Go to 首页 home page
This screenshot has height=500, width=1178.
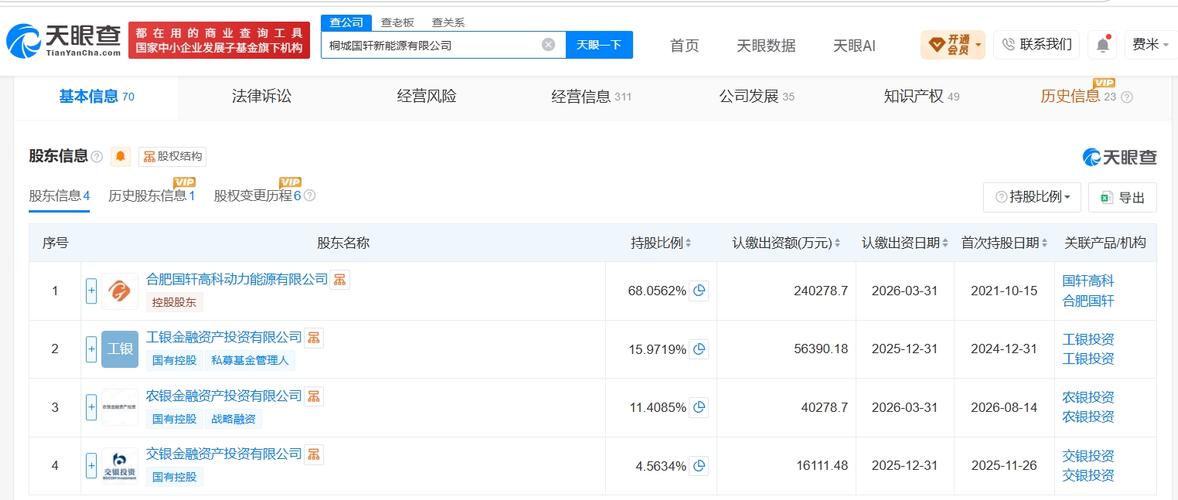pyautogui.click(x=684, y=46)
